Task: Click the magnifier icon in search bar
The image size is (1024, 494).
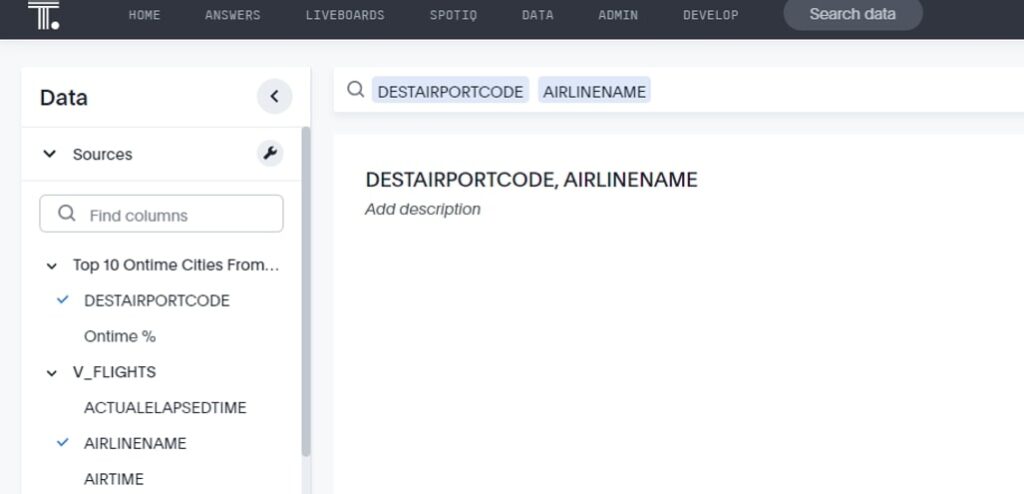Action: (355, 90)
